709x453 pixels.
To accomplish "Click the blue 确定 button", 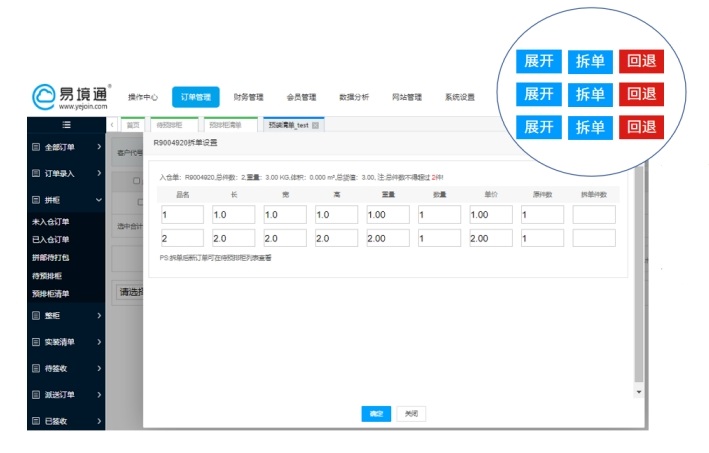I will [376, 413].
